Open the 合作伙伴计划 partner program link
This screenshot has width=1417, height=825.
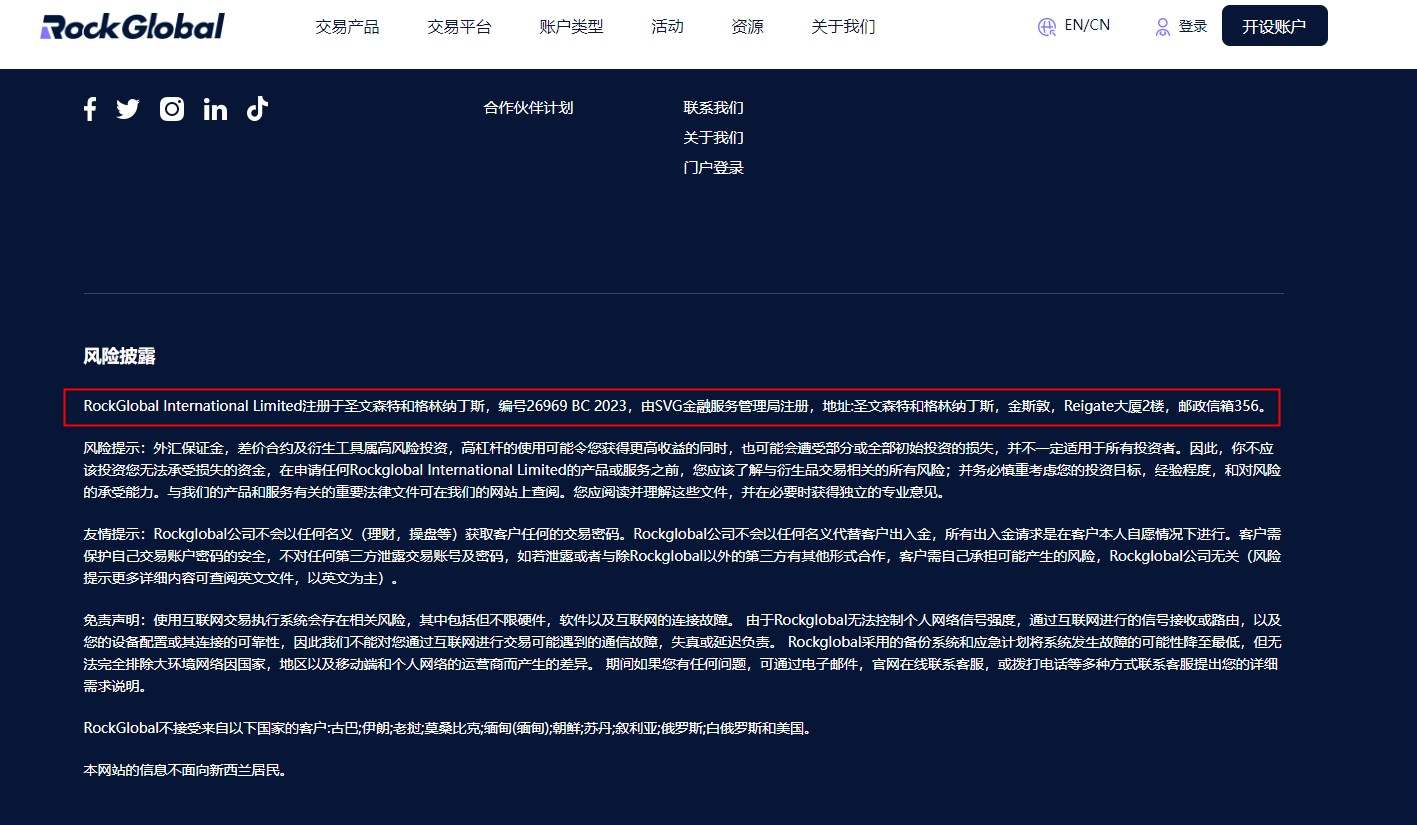click(x=528, y=107)
